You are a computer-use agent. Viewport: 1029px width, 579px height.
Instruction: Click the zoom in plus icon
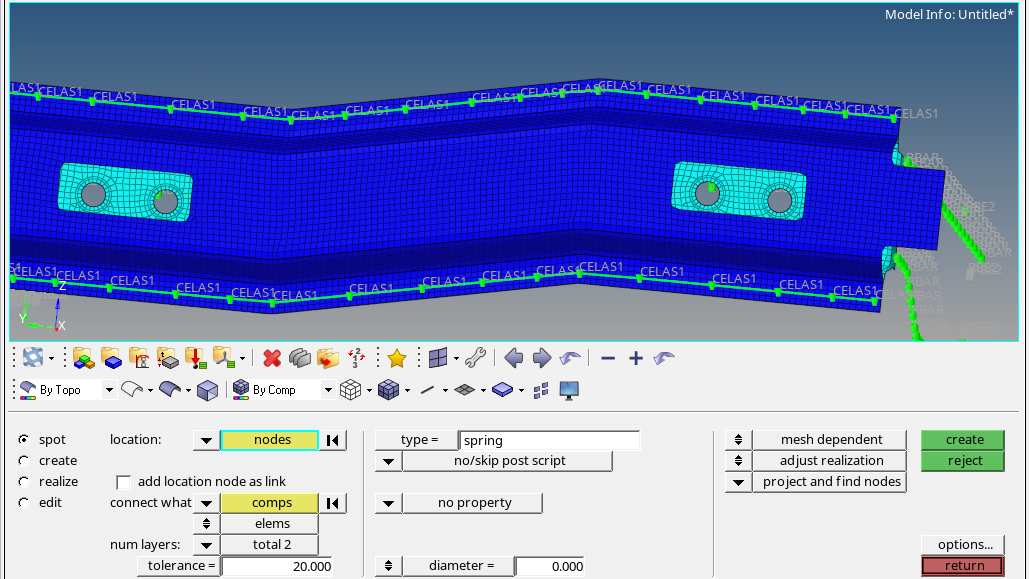pyautogui.click(x=633, y=356)
